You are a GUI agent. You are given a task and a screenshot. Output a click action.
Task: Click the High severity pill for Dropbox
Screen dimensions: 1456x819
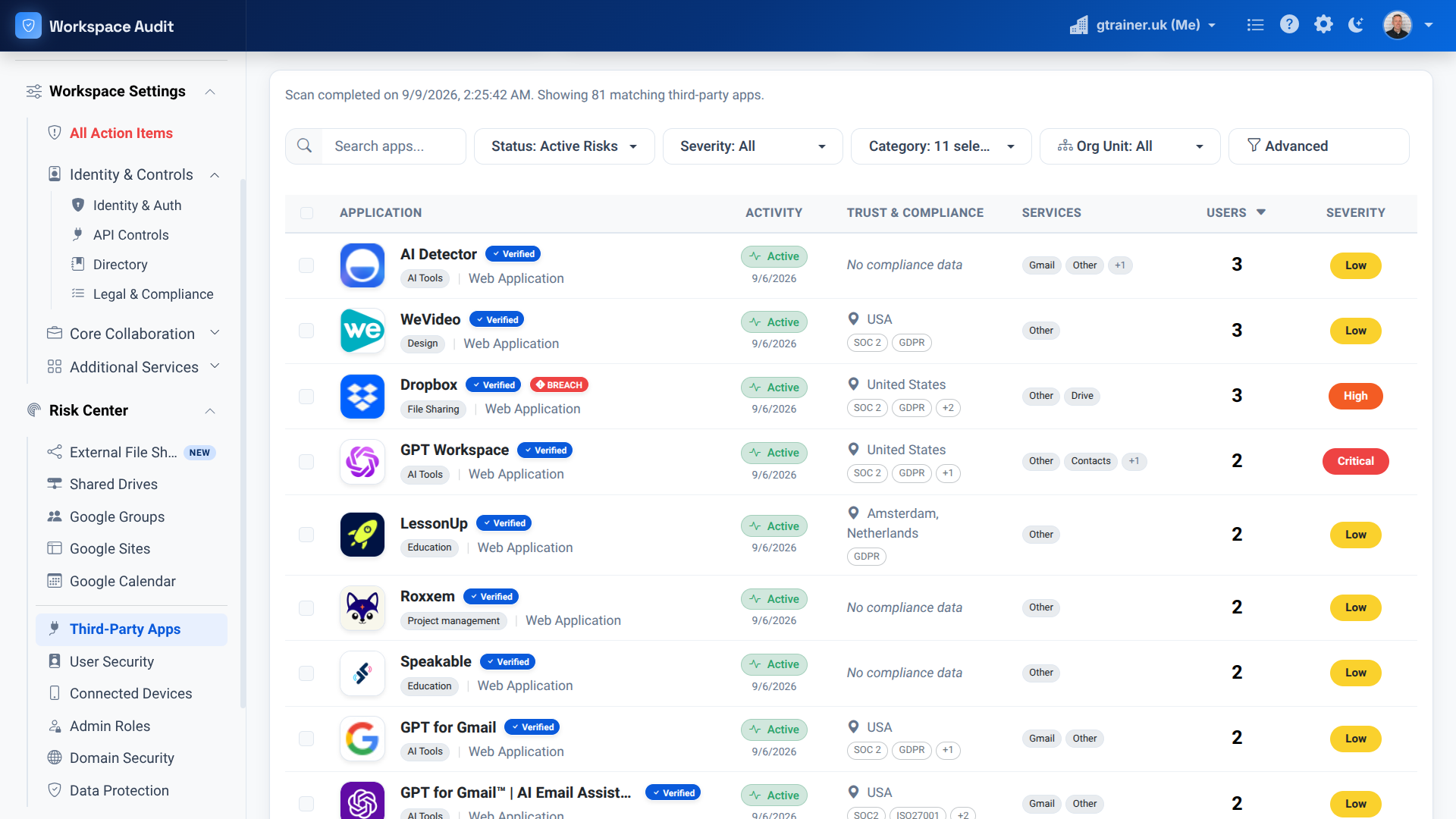(1355, 396)
